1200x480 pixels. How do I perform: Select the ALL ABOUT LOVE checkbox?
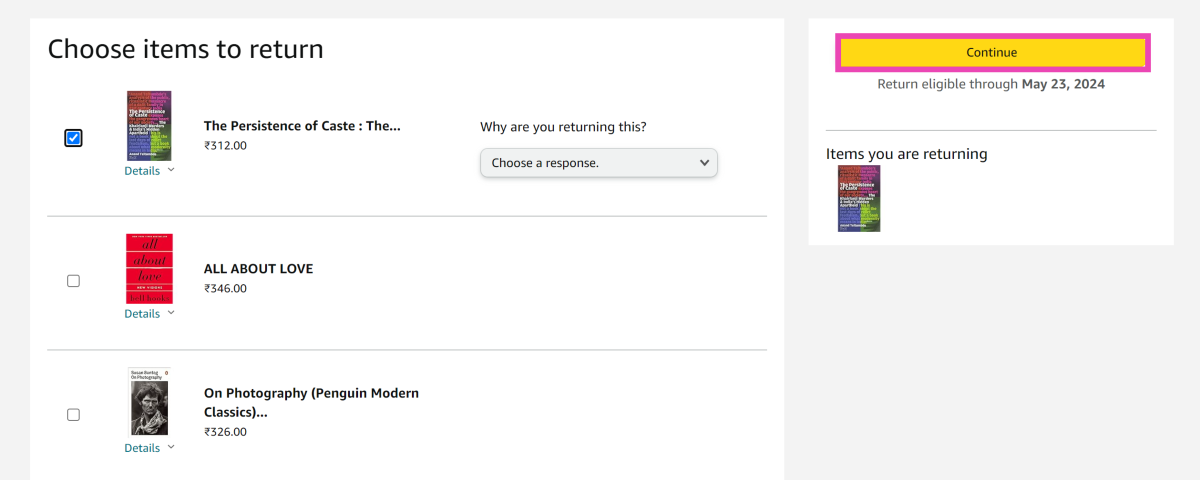73,281
